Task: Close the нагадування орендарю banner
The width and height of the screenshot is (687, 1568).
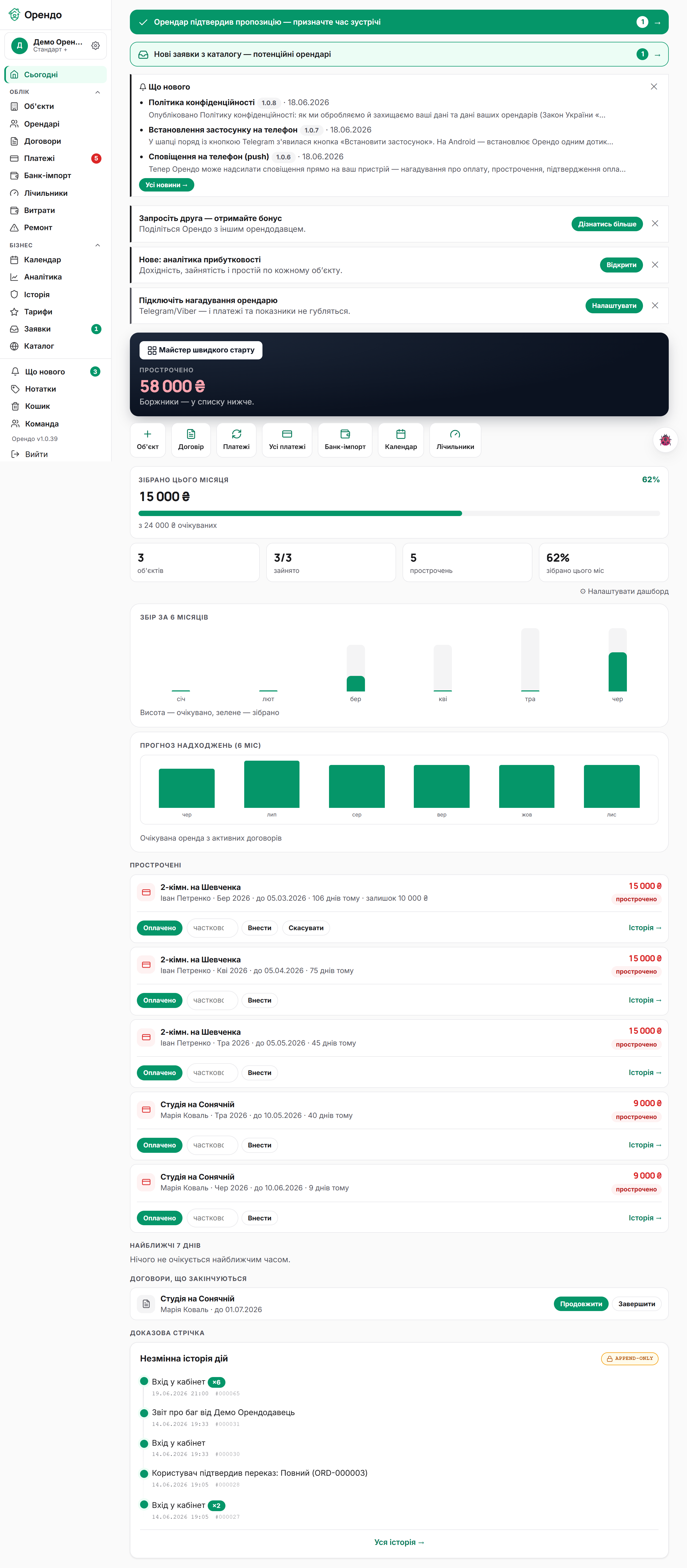Action: [x=655, y=305]
